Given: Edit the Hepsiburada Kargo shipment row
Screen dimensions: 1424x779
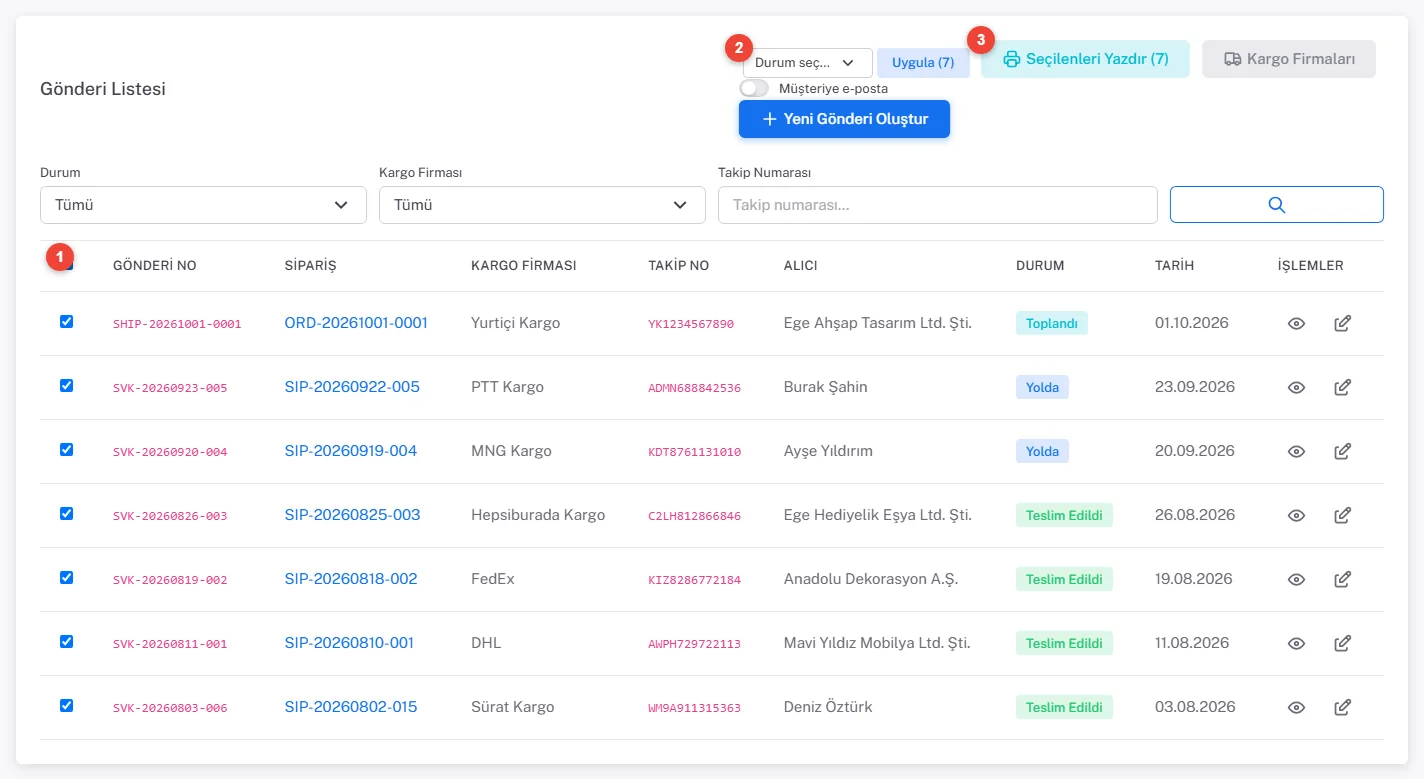Looking at the screenshot, I should (x=1343, y=515).
